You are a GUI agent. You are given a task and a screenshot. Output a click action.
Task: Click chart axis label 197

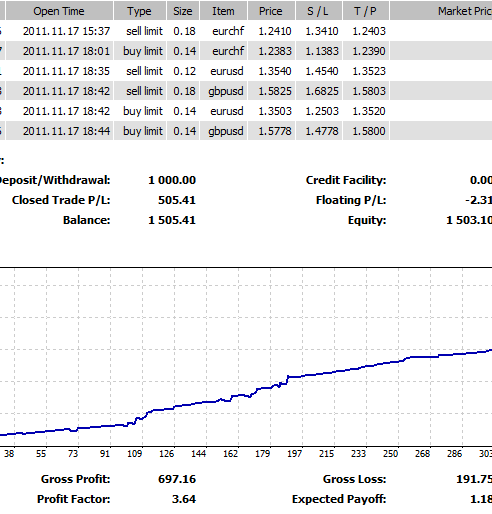click(294, 454)
